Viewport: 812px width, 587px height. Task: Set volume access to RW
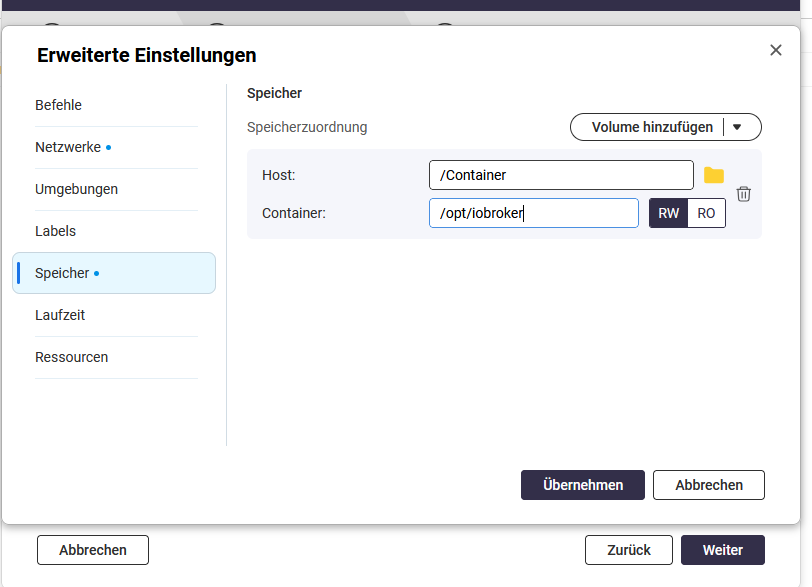[x=668, y=213]
